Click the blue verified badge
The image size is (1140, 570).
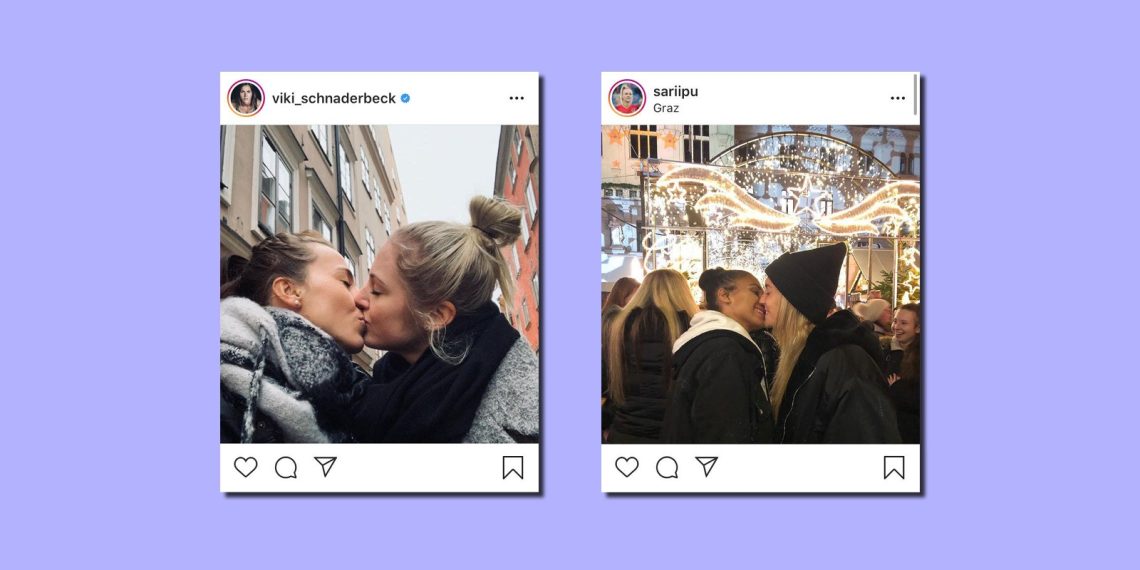click(x=405, y=98)
